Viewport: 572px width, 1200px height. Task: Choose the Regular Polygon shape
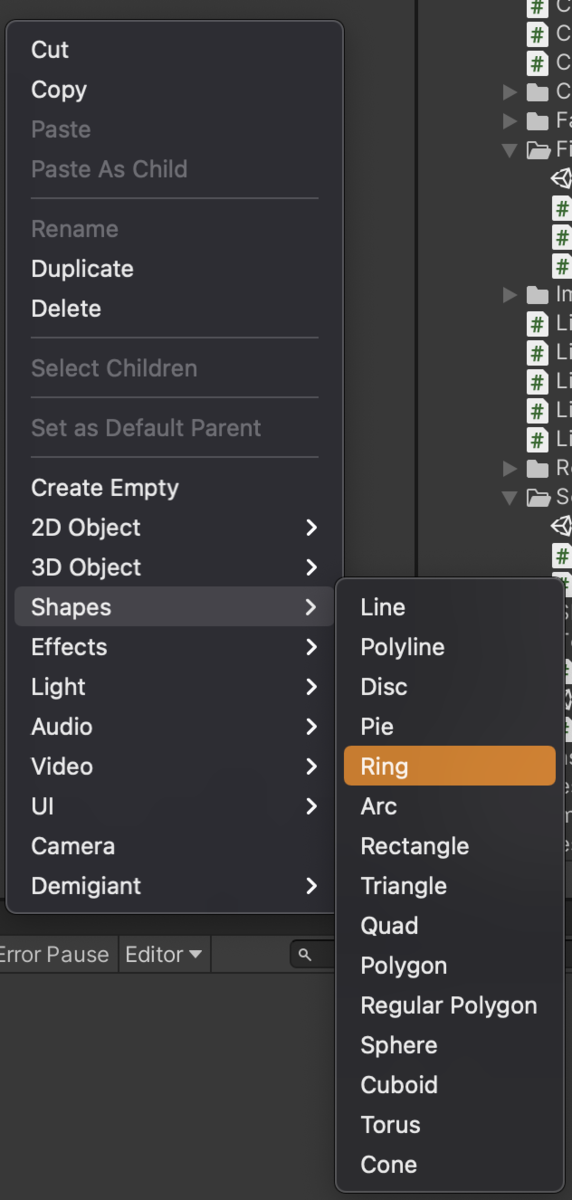(449, 1005)
